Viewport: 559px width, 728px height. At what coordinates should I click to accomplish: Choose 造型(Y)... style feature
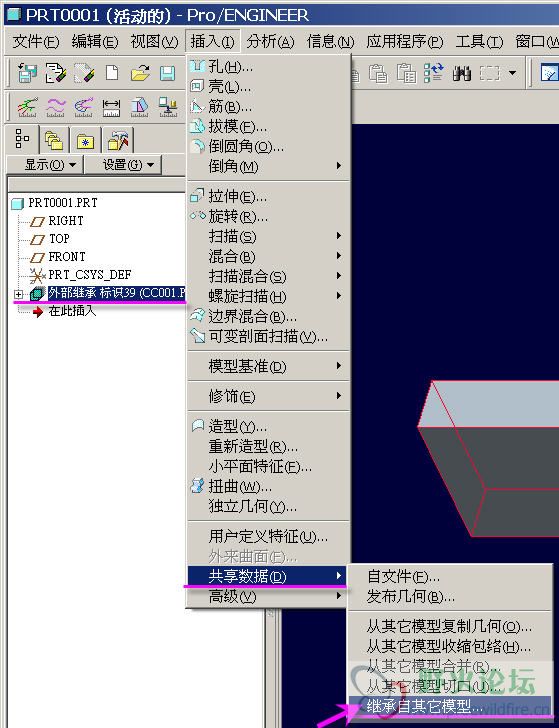268,426
